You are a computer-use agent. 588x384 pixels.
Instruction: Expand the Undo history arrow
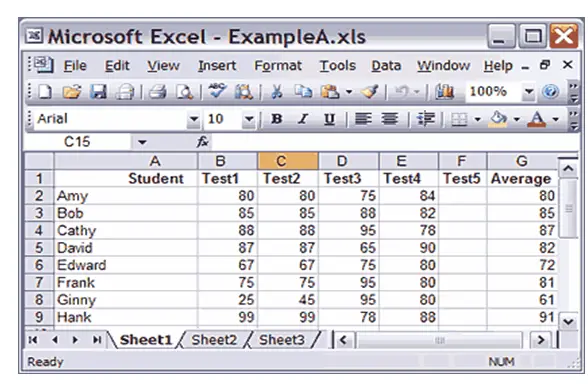417,92
